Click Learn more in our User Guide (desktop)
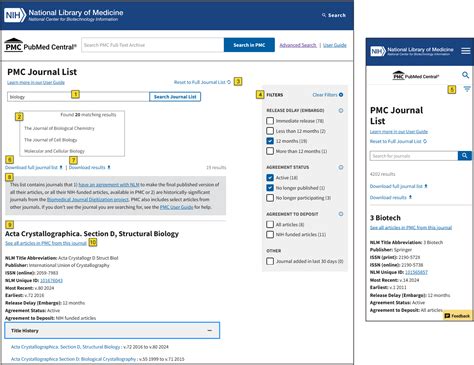 [x=36, y=82]
